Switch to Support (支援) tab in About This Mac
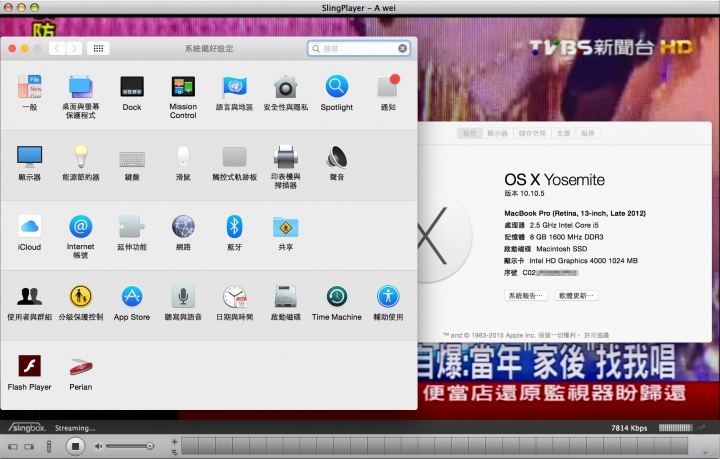 pos(563,133)
